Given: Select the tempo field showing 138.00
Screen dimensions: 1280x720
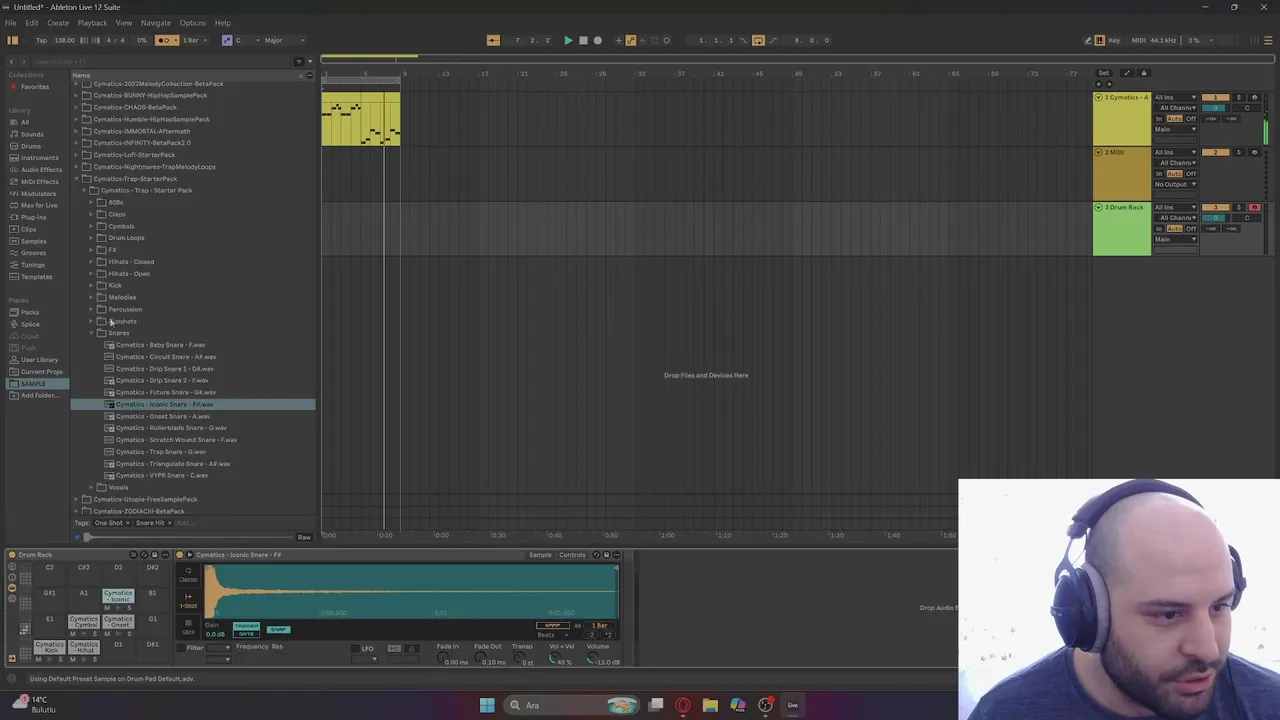Looking at the screenshot, I should pyautogui.click(x=64, y=40).
